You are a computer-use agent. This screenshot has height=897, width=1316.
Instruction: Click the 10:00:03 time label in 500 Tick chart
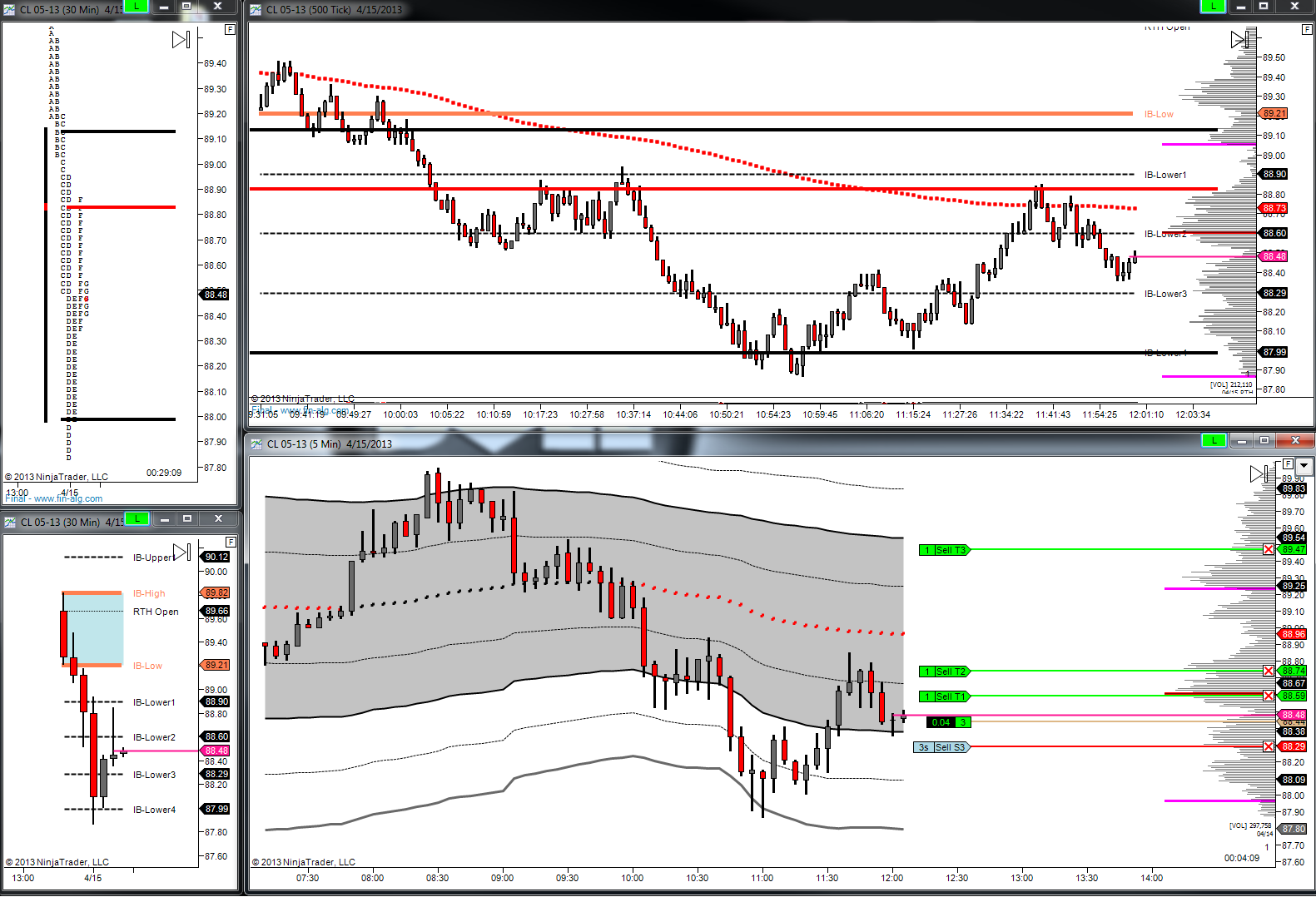(400, 414)
